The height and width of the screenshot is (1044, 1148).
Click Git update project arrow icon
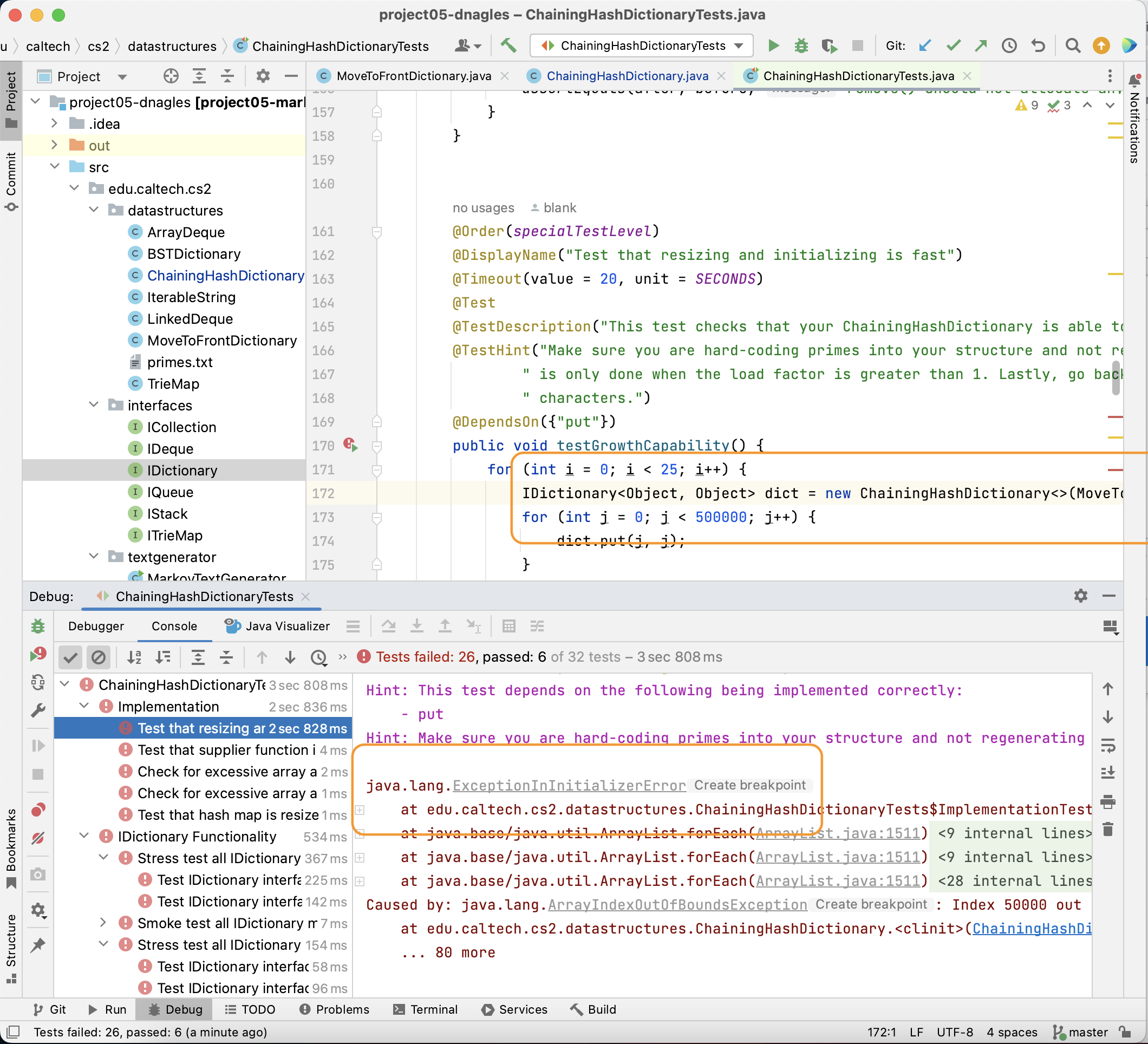(x=925, y=45)
